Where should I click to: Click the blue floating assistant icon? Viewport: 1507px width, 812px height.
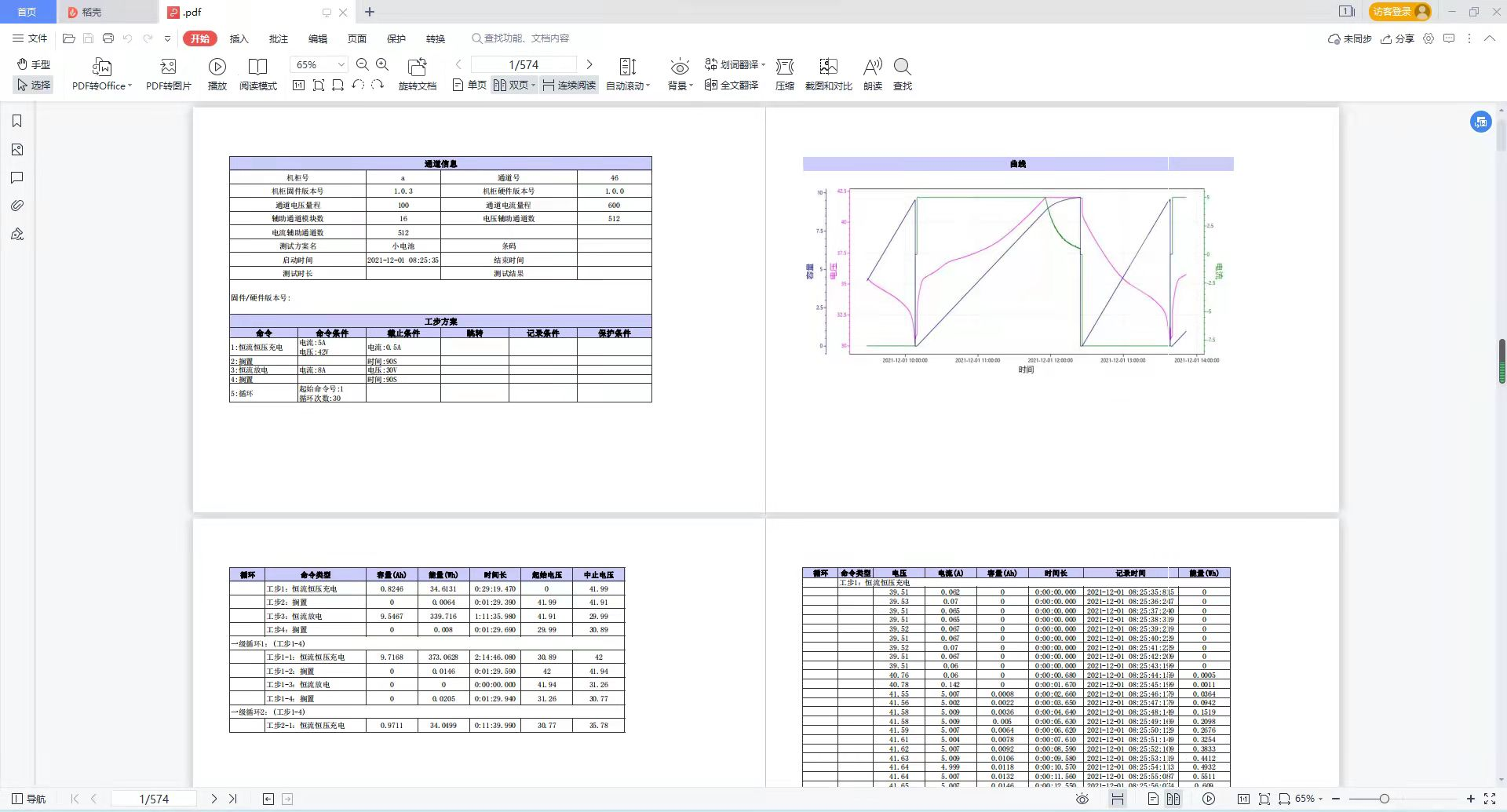[1480, 122]
